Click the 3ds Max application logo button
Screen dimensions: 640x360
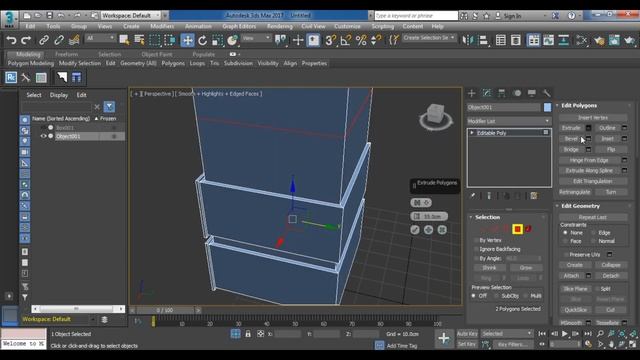click(9, 18)
